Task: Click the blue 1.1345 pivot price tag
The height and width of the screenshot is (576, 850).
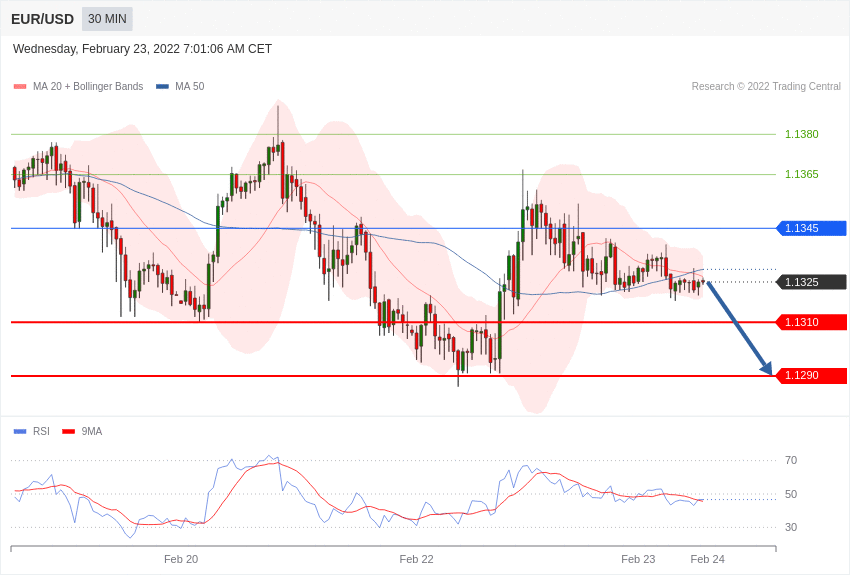Action: (x=812, y=228)
